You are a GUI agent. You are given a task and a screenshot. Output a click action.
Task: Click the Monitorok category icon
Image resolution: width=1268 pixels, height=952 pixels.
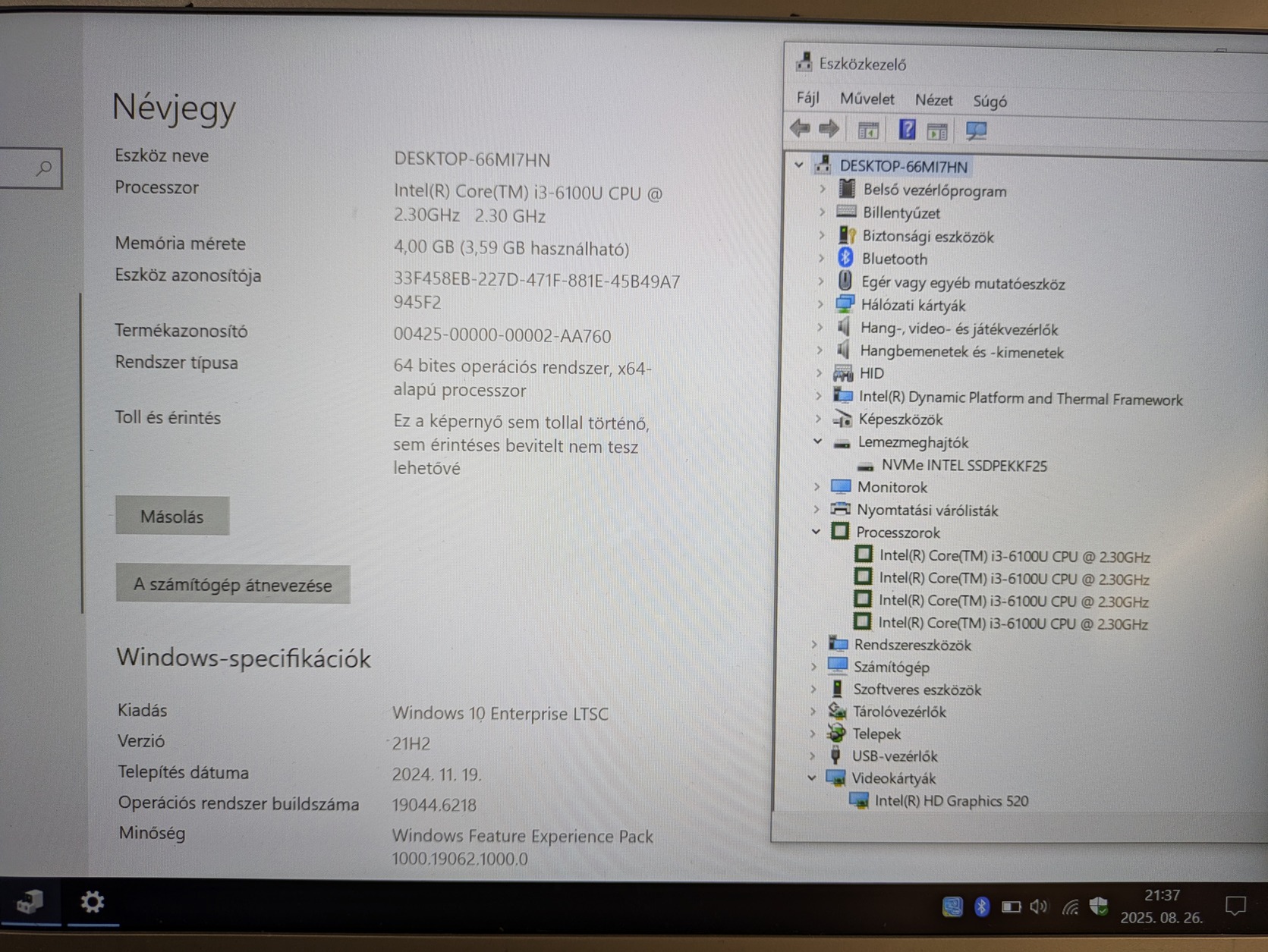pos(841,486)
